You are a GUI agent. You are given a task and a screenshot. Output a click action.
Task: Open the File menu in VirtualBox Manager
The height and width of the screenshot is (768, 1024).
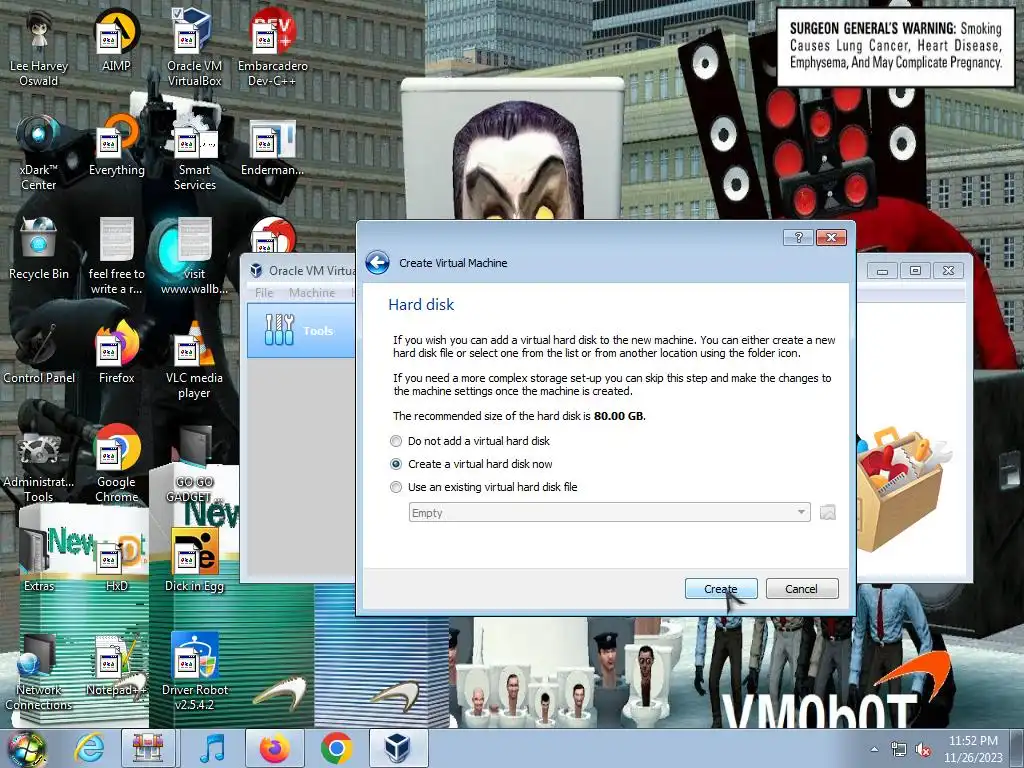[x=264, y=293]
